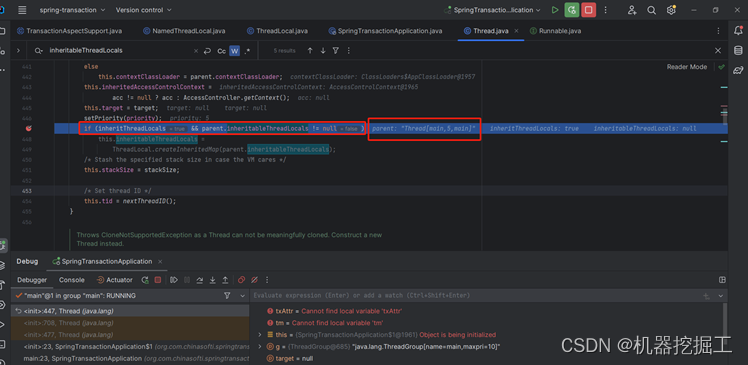Toggle the Regex search option
This screenshot has width=748, height=365.
coord(247,51)
